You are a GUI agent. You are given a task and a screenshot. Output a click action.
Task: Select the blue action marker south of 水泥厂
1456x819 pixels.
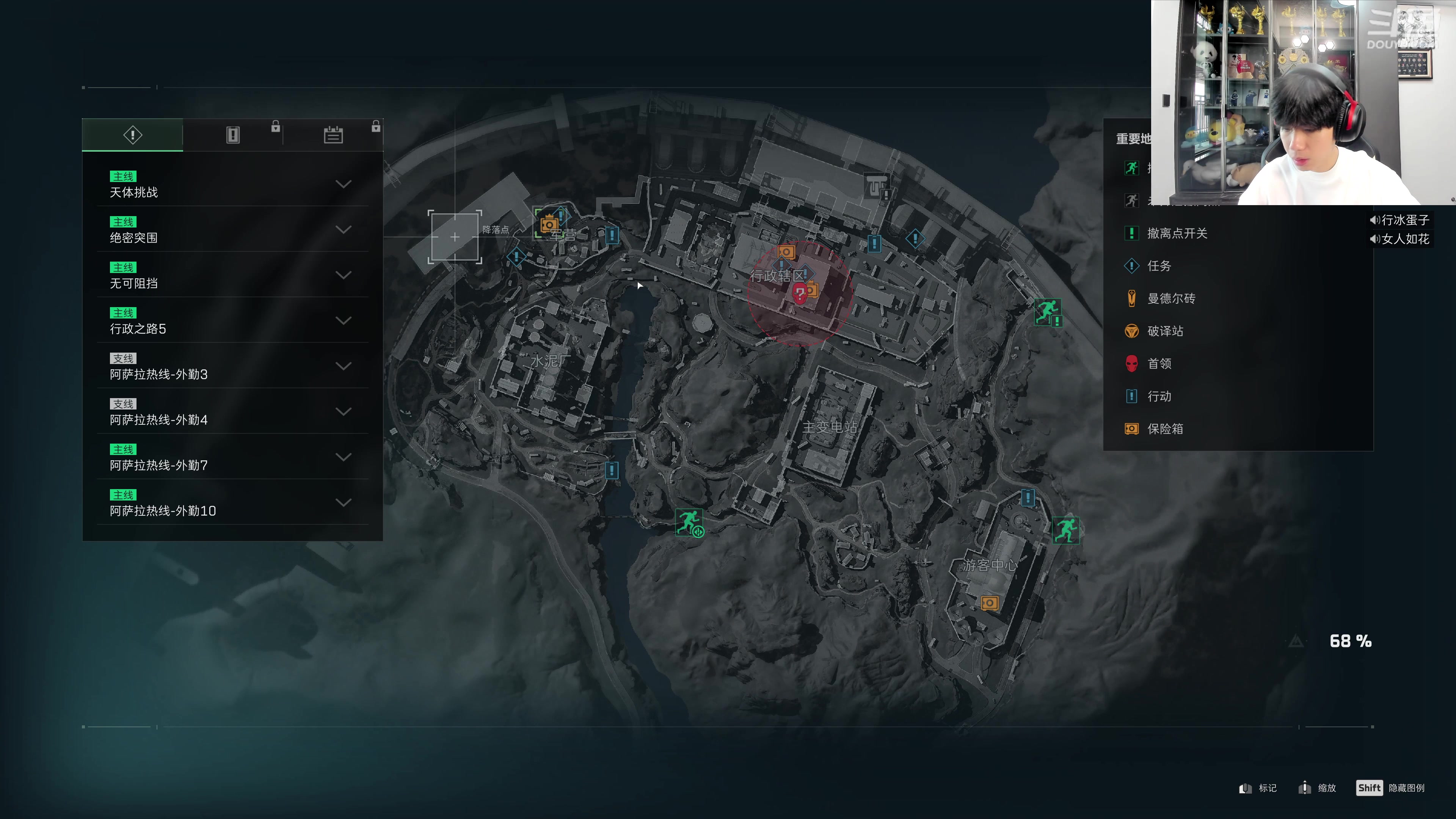pyautogui.click(x=612, y=470)
